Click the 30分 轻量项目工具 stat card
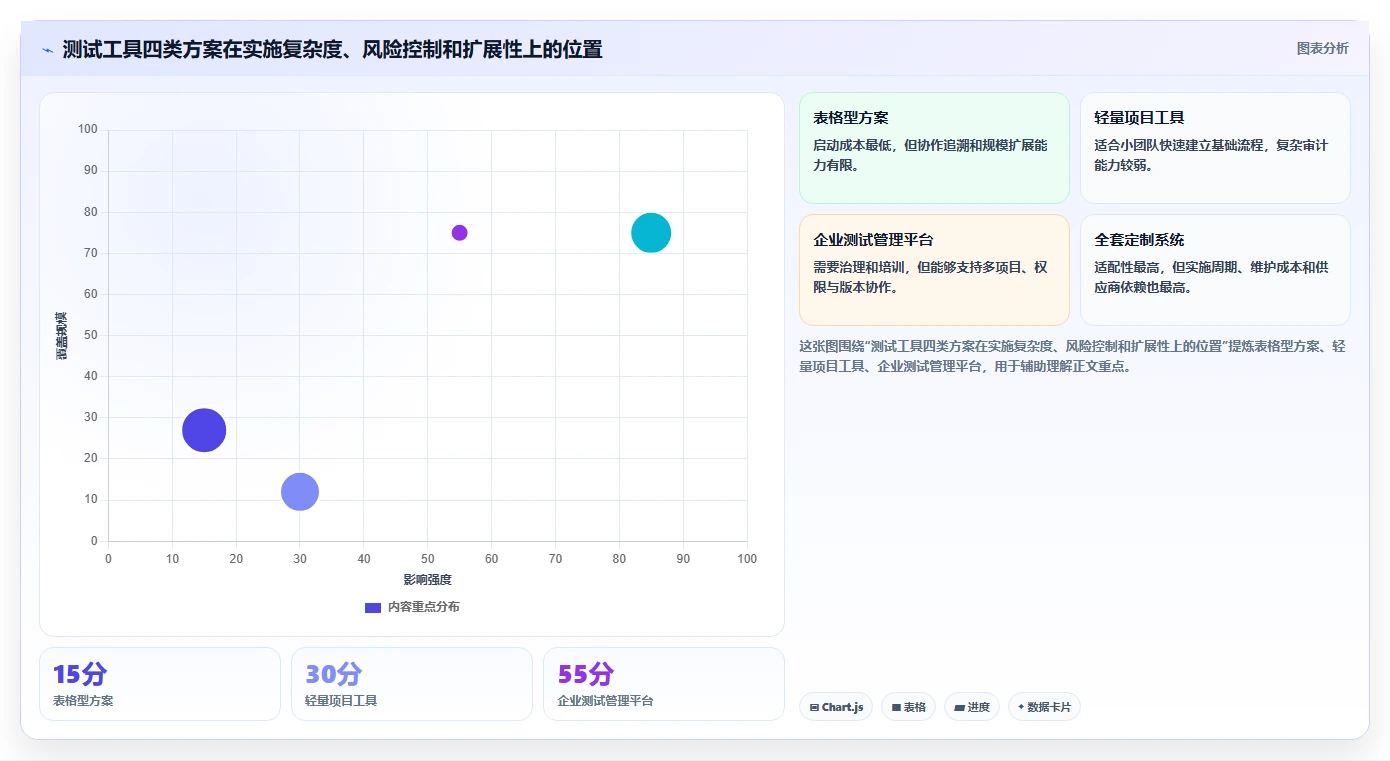This screenshot has width=1390, height=761. click(x=412, y=684)
